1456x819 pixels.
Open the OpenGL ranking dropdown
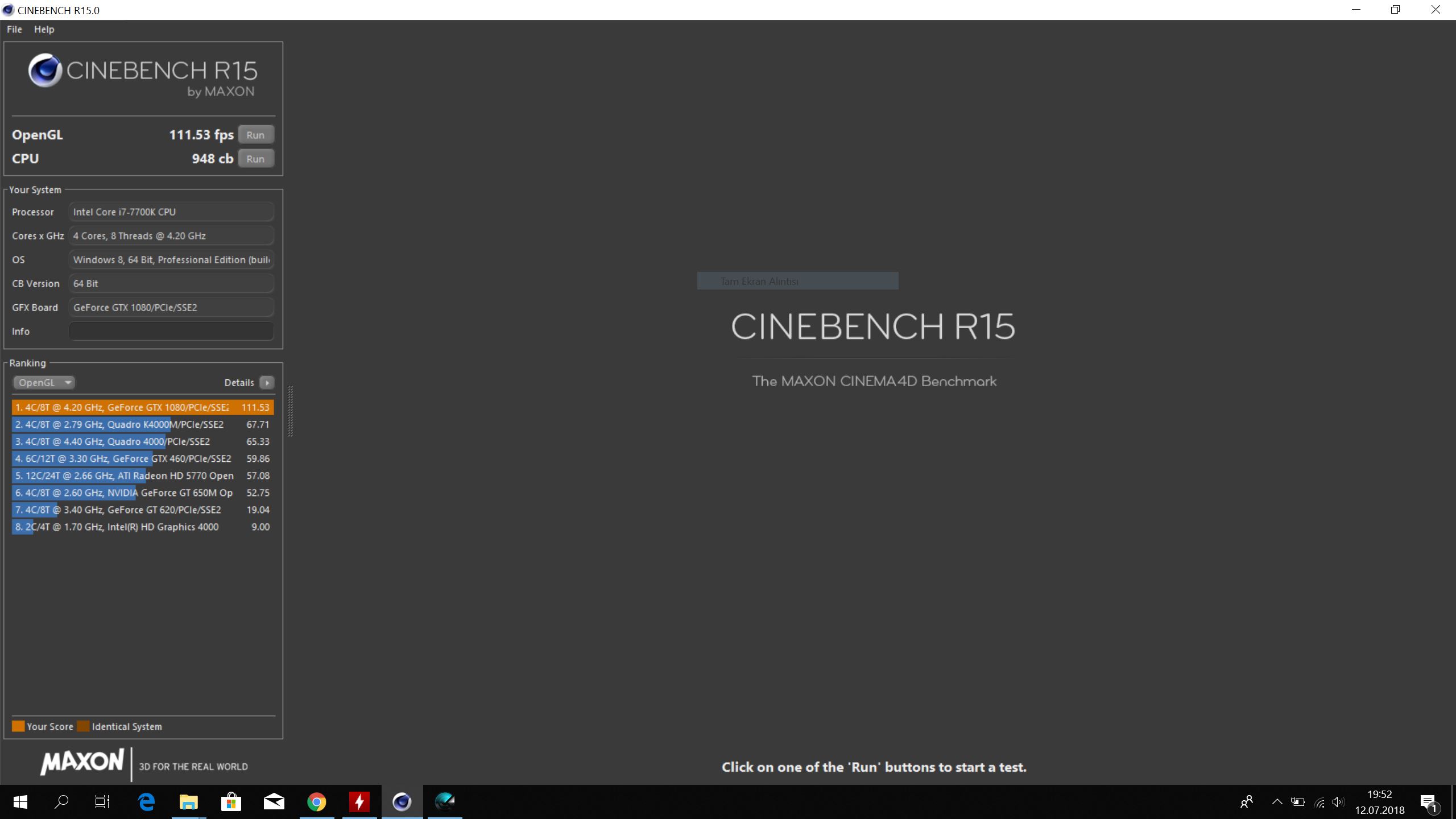tap(44, 383)
